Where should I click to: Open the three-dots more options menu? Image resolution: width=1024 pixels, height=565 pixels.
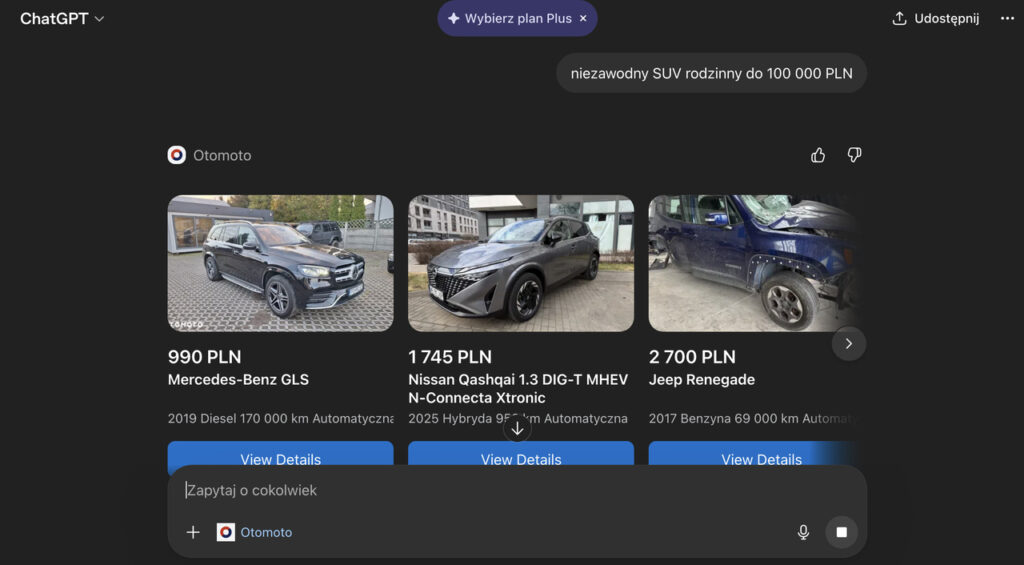1006,19
